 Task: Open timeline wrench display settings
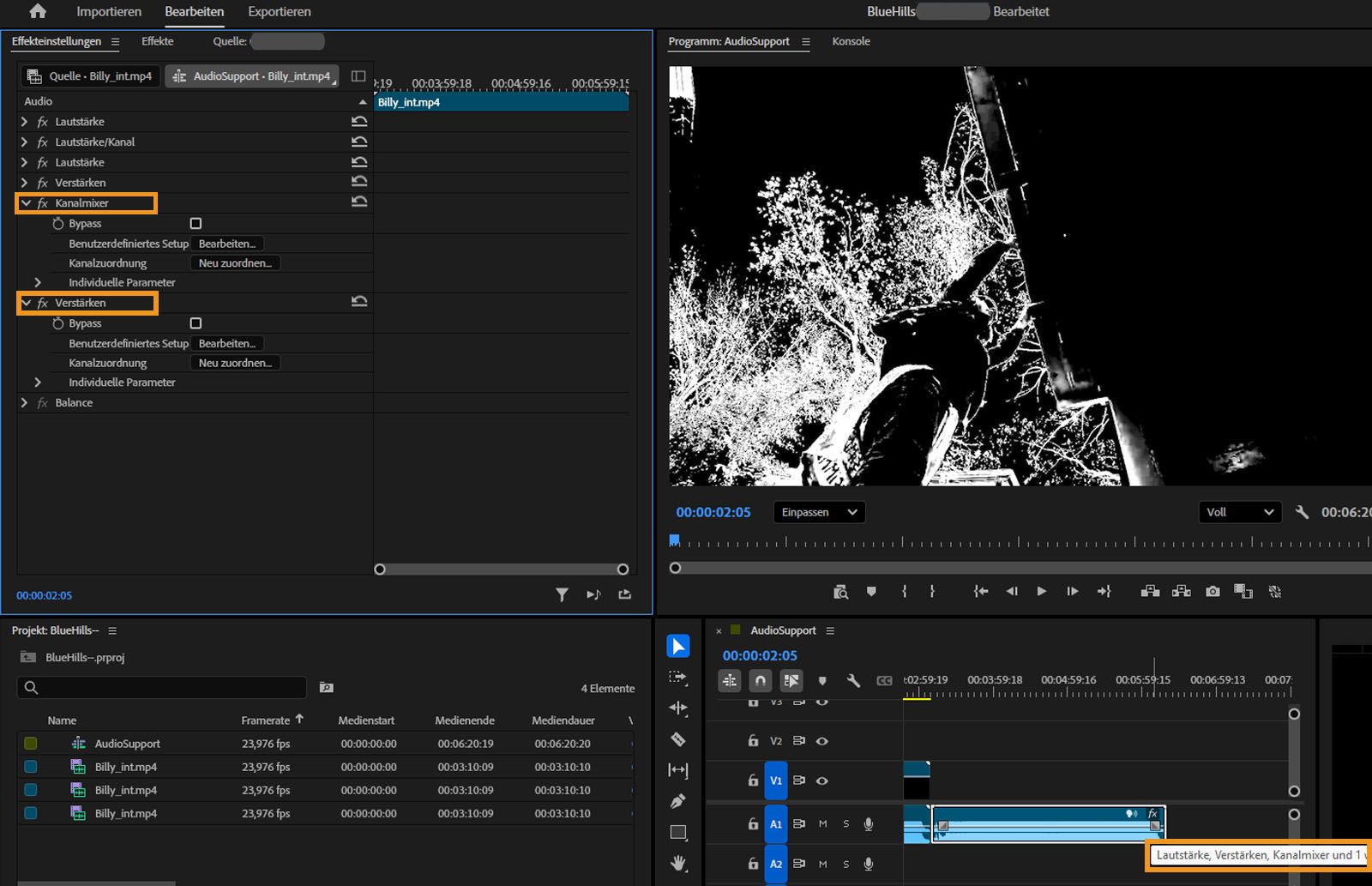pyautogui.click(x=853, y=681)
